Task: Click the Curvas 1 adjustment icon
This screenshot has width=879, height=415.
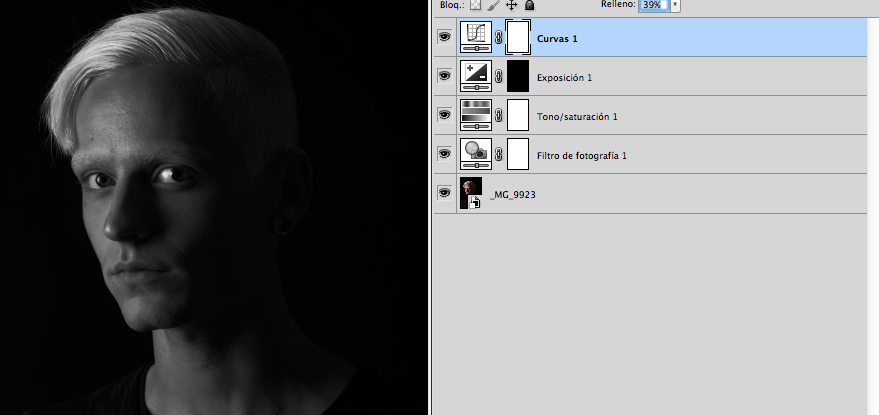Action: [x=475, y=38]
